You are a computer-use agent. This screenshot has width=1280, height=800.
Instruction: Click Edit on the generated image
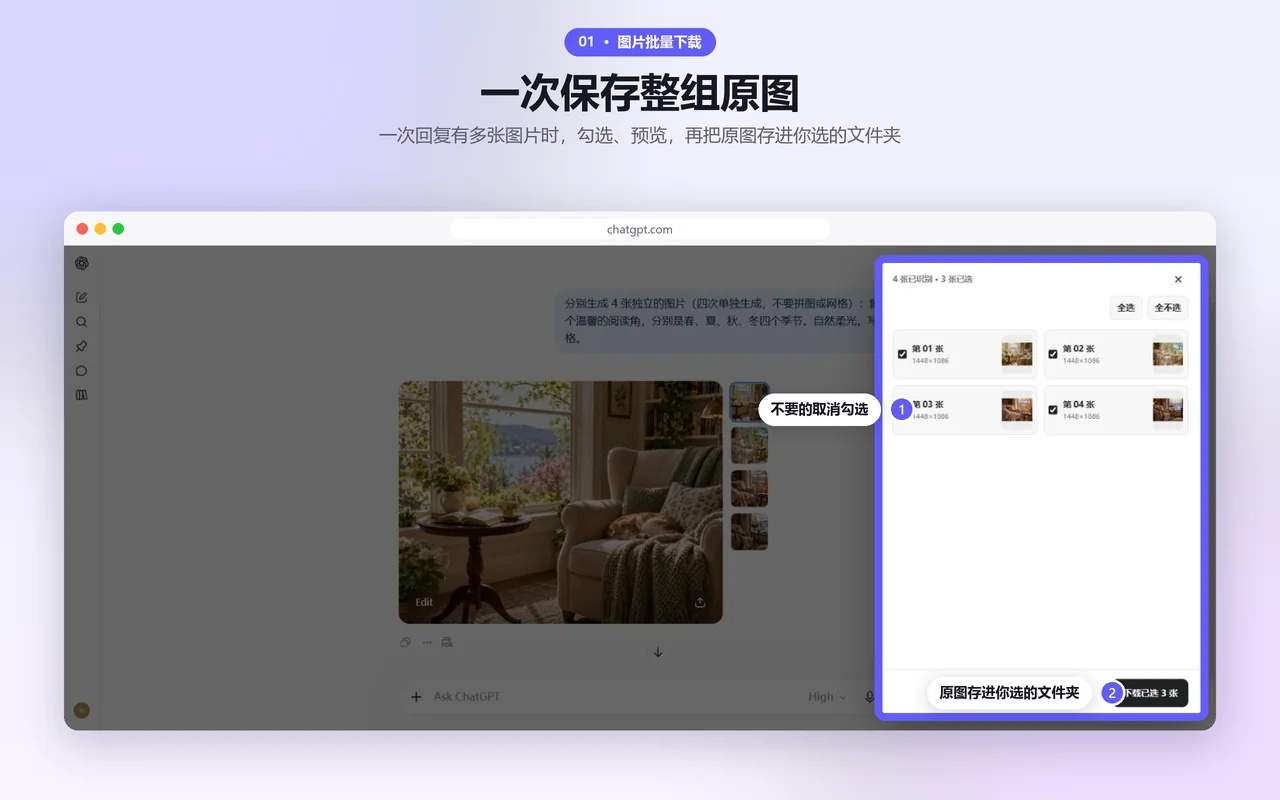coord(424,602)
